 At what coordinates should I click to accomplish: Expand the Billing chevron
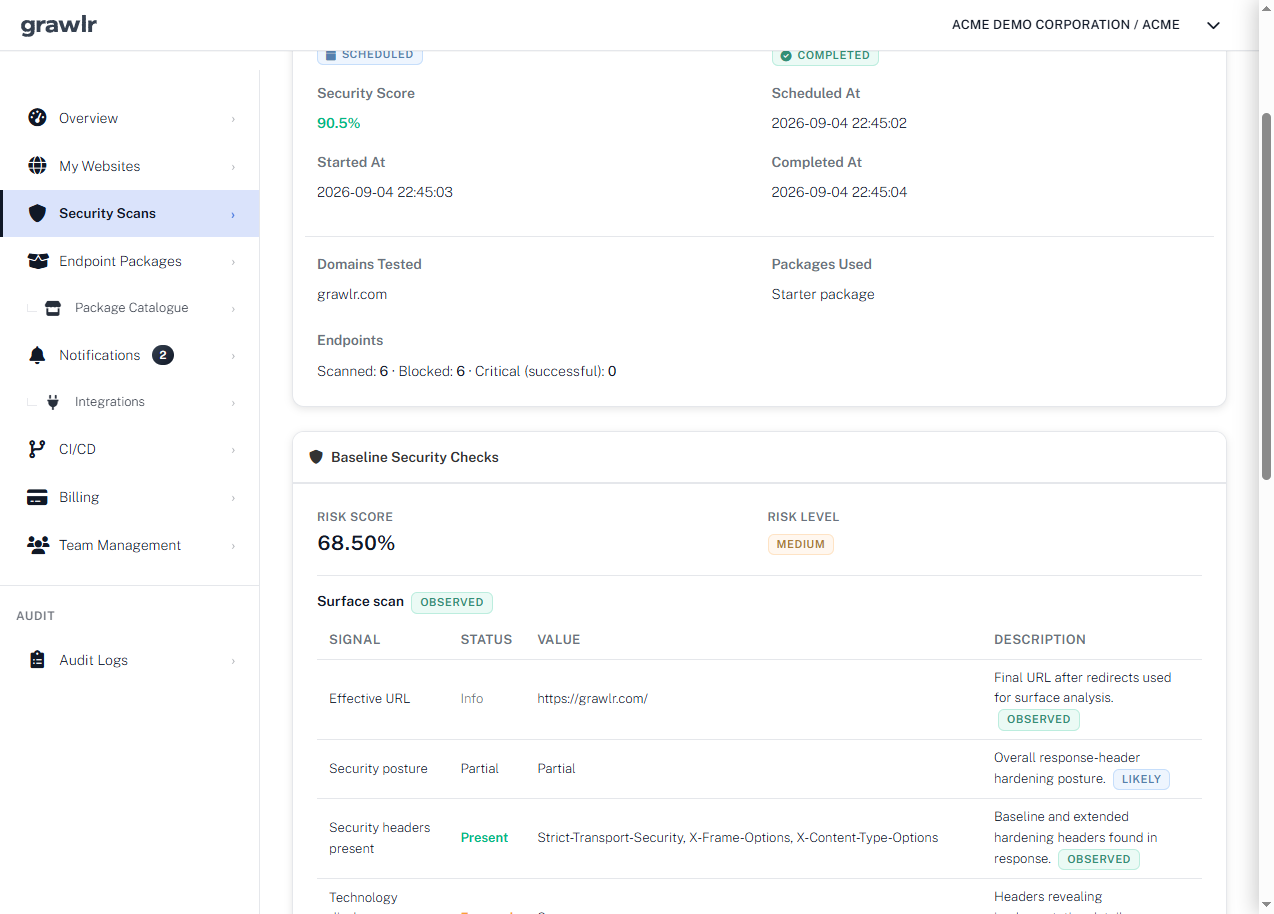[233, 498]
